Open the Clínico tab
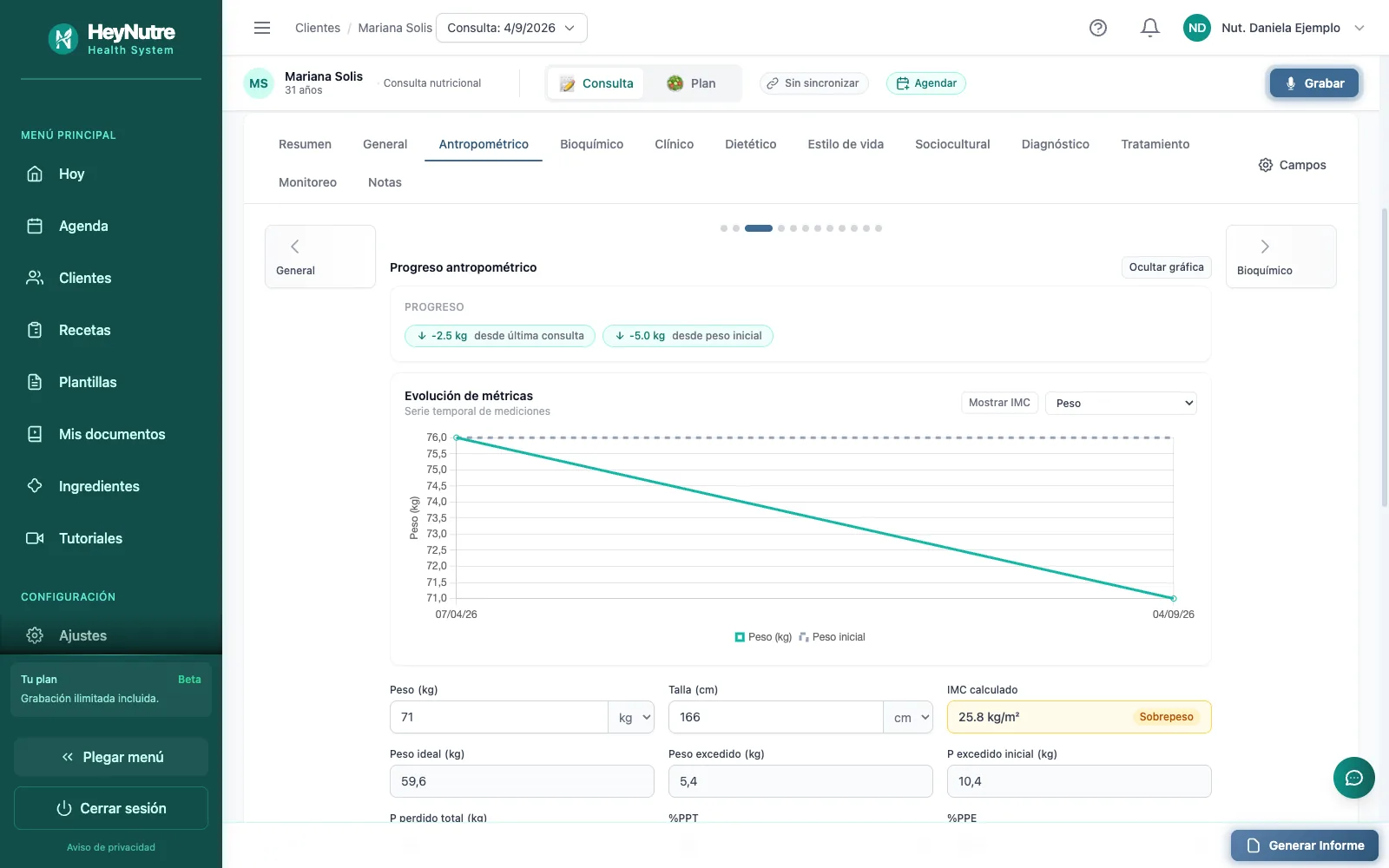 click(x=674, y=144)
